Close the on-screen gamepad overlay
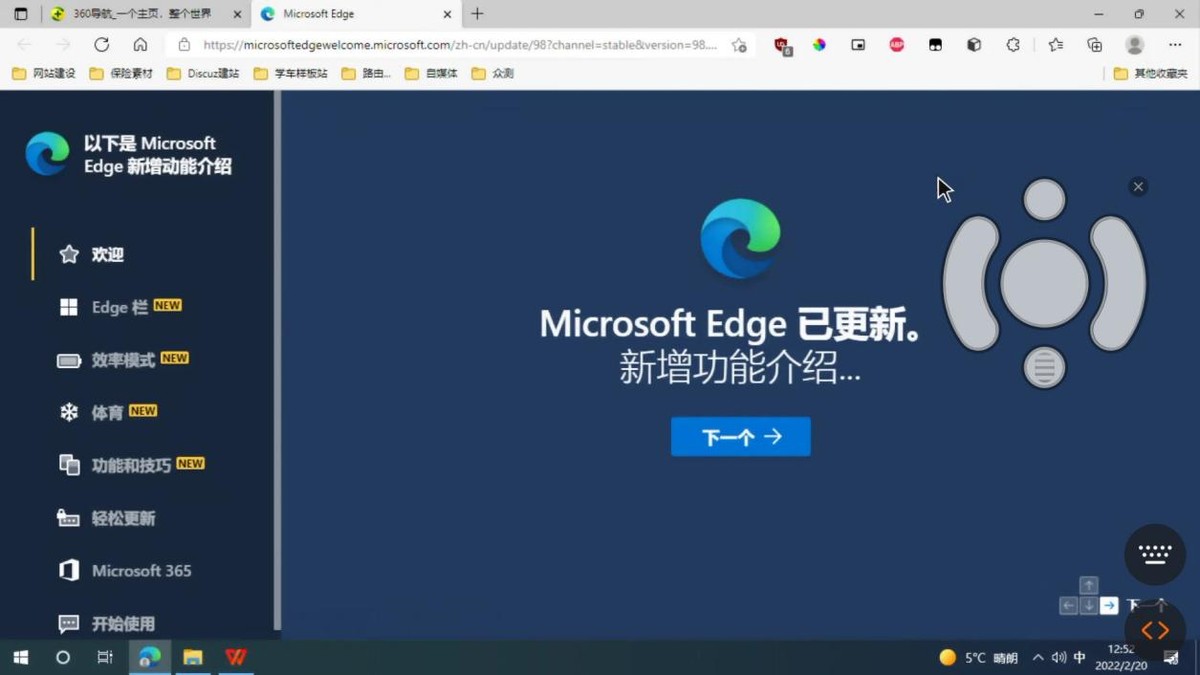 pyautogui.click(x=1138, y=187)
